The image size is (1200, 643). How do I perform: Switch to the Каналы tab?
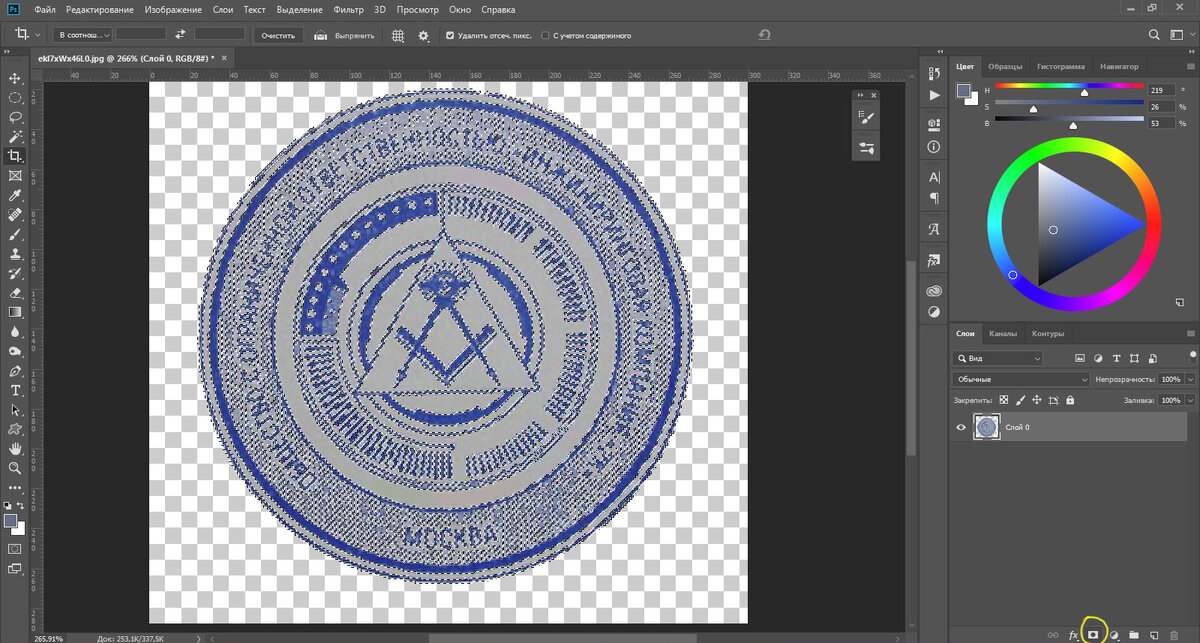pyautogui.click(x=1003, y=333)
